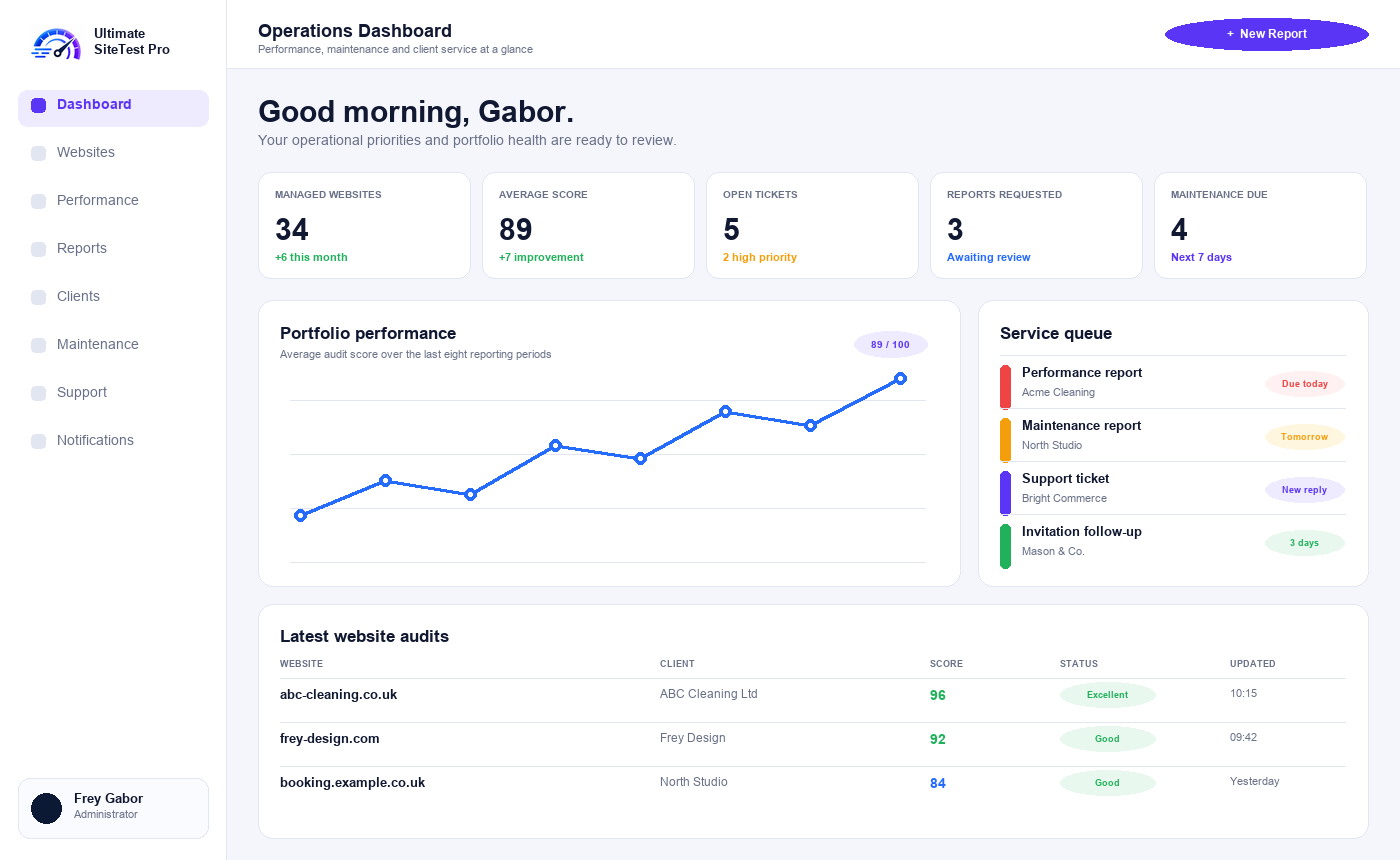This screenshot has height=860, width=1400.
Task: Open the Dashboard menu item
Action: [x=113, y=108]
